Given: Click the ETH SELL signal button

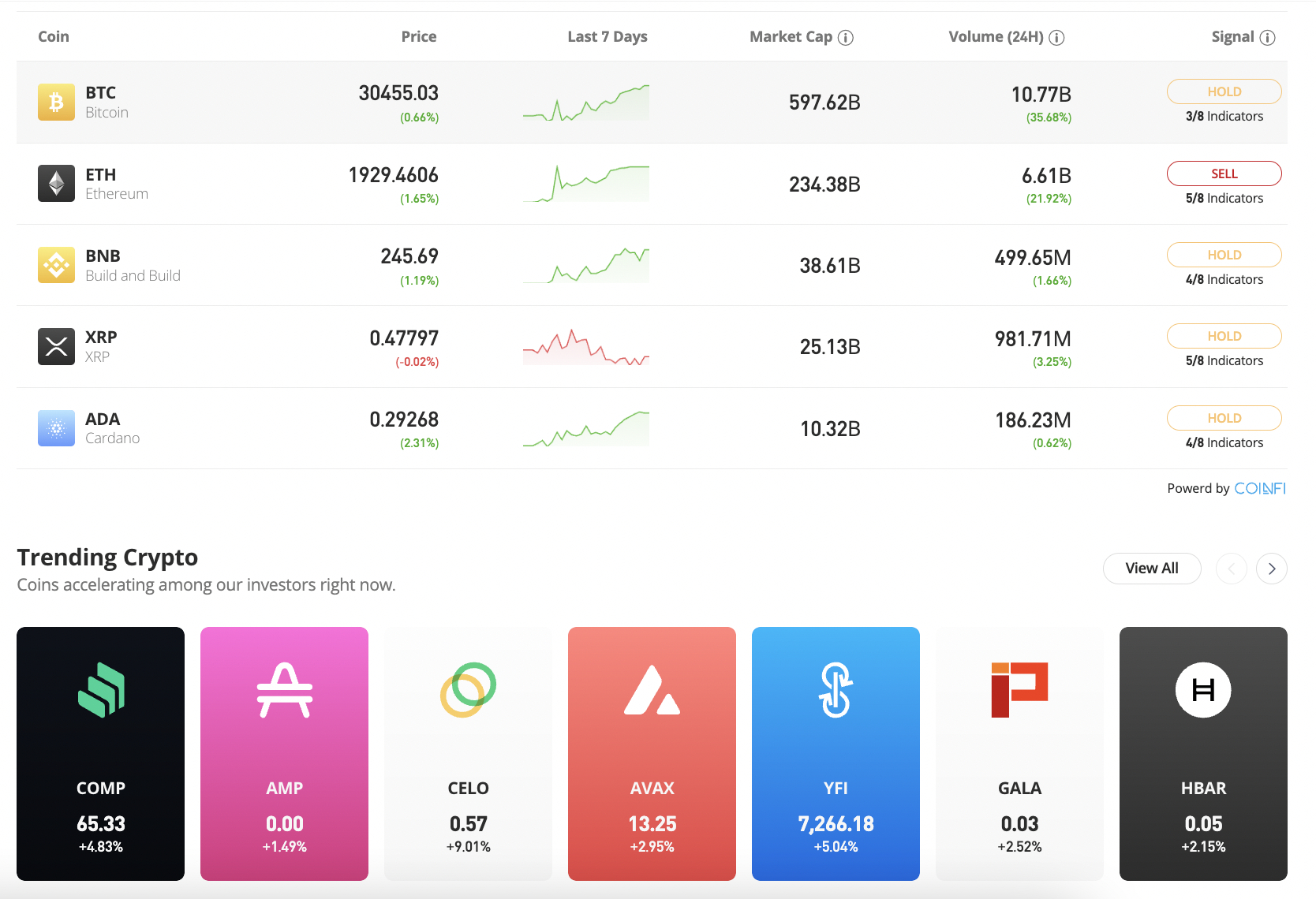Looking at the screenshot, I should tap(1224, 173).
